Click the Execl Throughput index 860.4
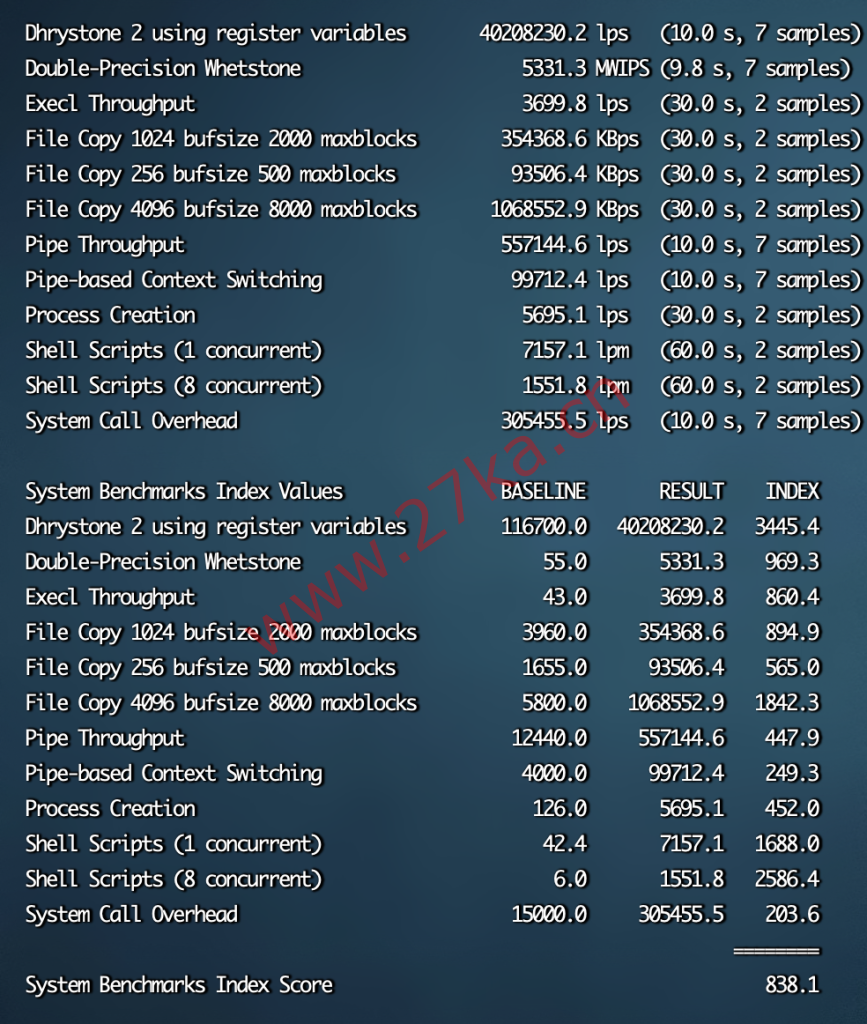This screenshot has height=1024, width=867. coord(793,598)
